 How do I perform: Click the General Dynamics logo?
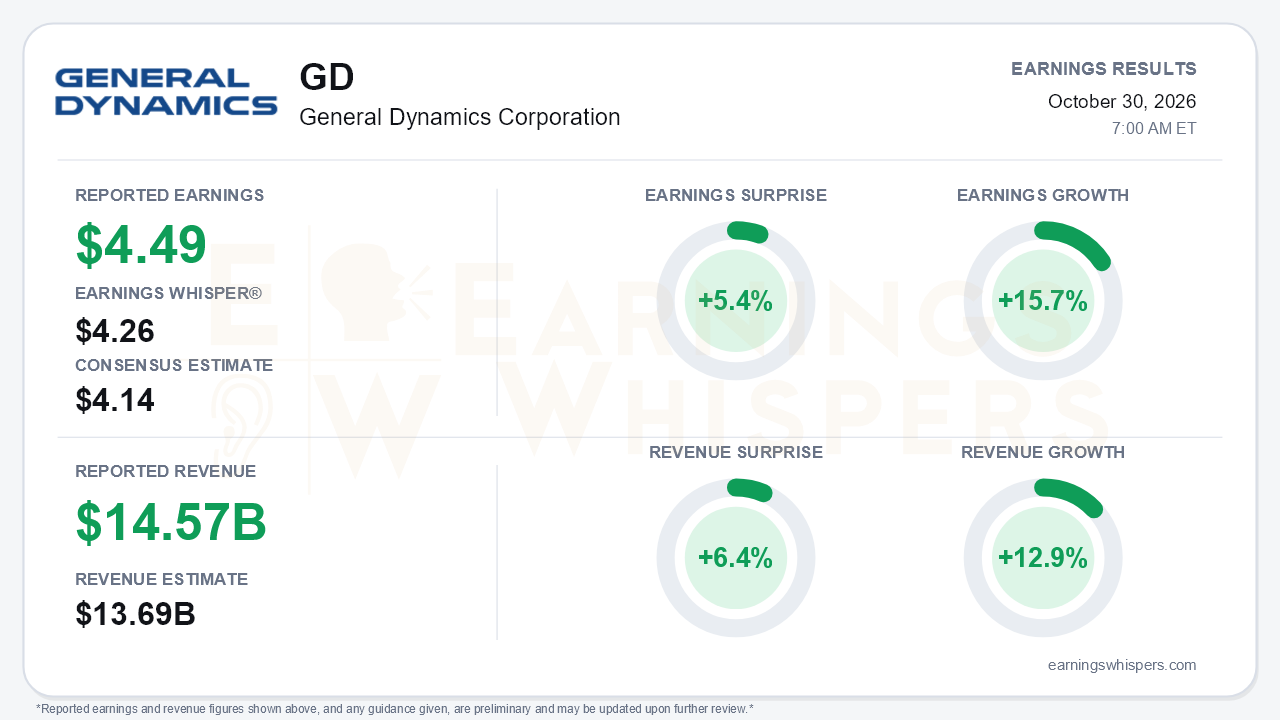(x=166, y=92)
